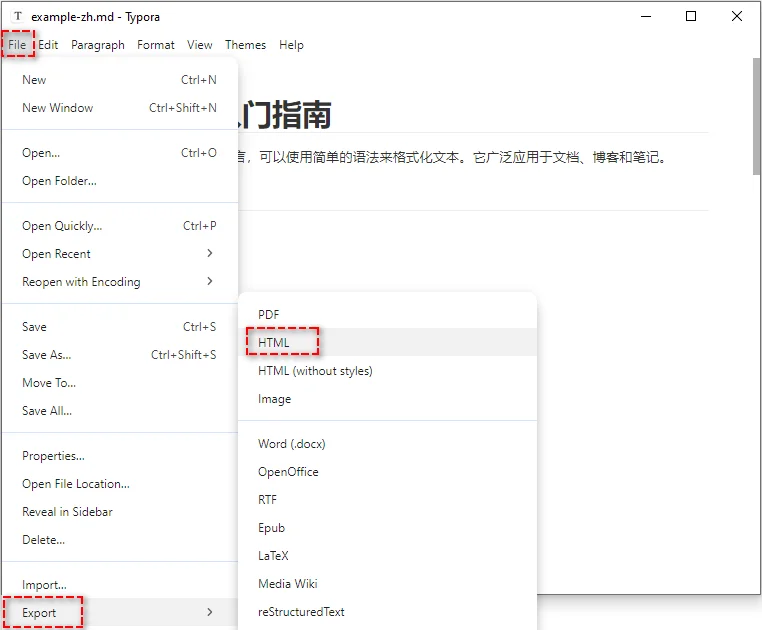Choose Save from the File menu
The height and width of the screenshot is (630, 762).
[120, 327]
